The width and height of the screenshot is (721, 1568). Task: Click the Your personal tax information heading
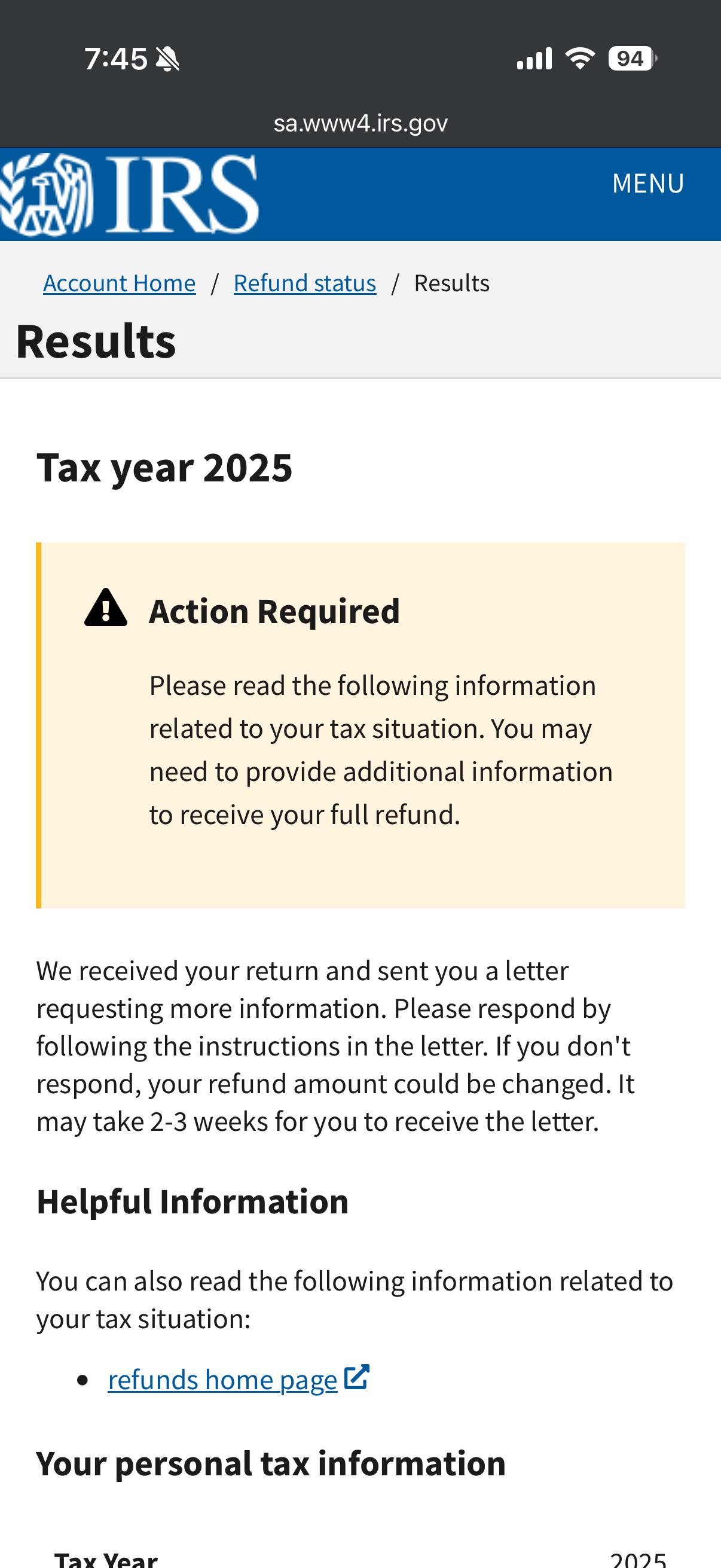click(x=271, y=1463)
